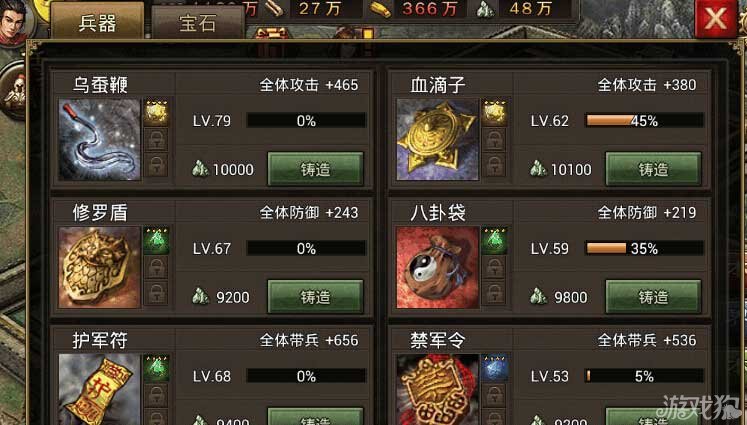Select the 护军符 yellow talisman image
Viewport: 747px width, 425px height.
tap(100, 389)
